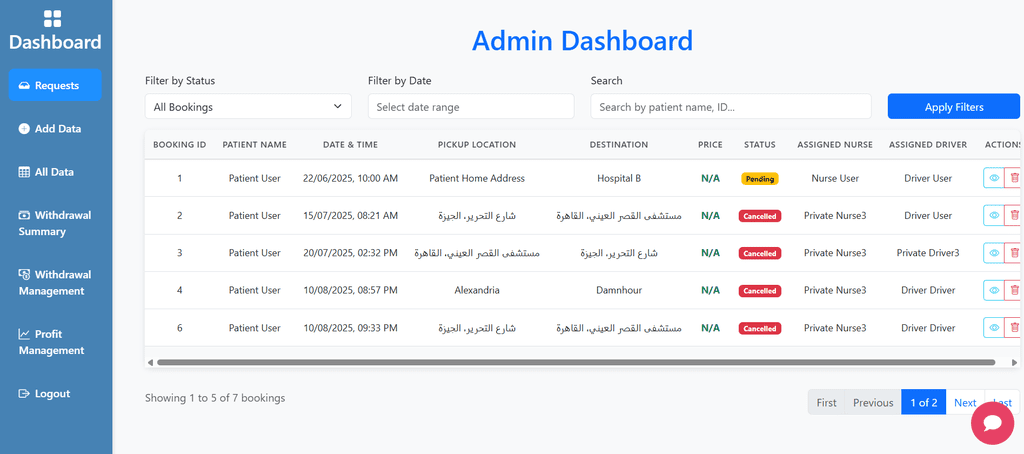This screenshot has width=1024, height=454.
Task: View booking 1 details with eye icon
Action: pyautogui.click(x=994, y=178)
